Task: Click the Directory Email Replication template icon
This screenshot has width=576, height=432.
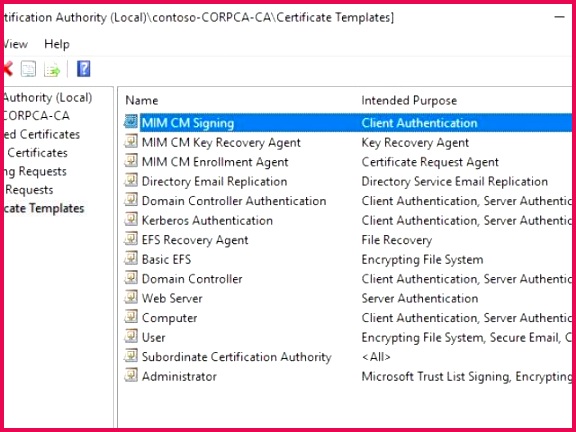Action: click(131, 180)
